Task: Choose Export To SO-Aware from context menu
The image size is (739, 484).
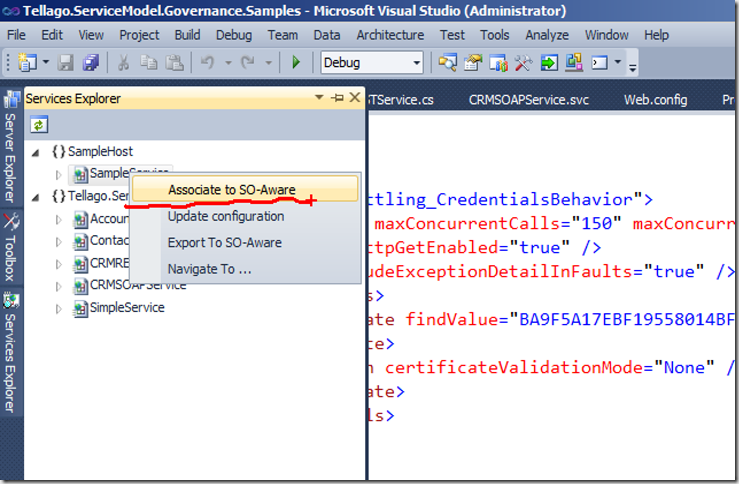Action: click(244, 243)
